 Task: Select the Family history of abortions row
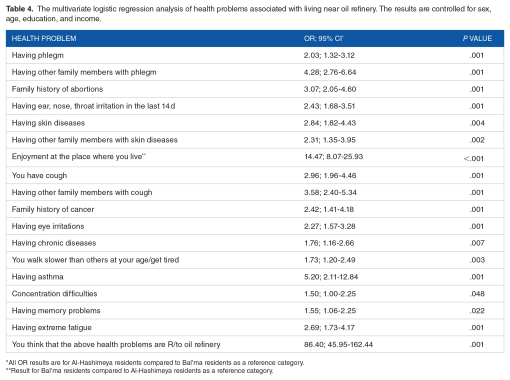[255, 89]
